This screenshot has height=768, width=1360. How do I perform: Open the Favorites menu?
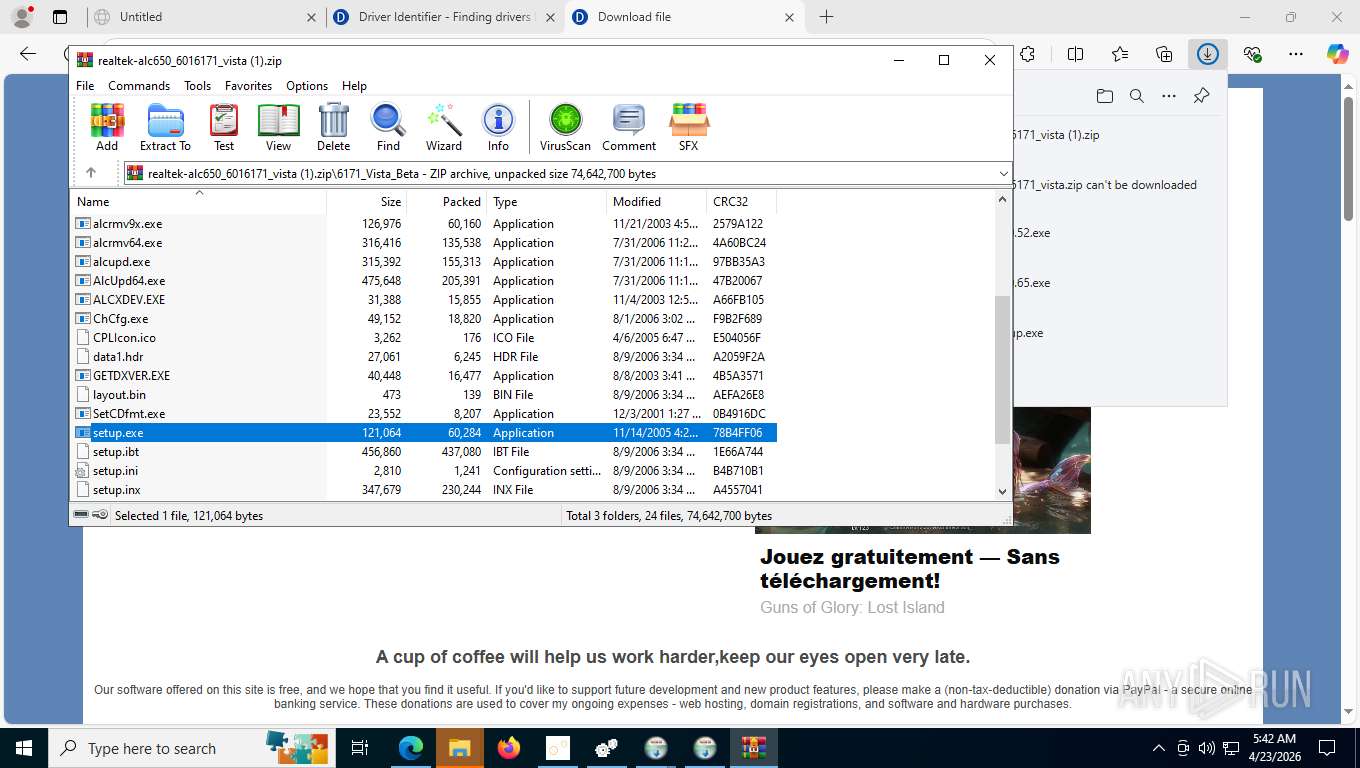(x=248, y=86)
